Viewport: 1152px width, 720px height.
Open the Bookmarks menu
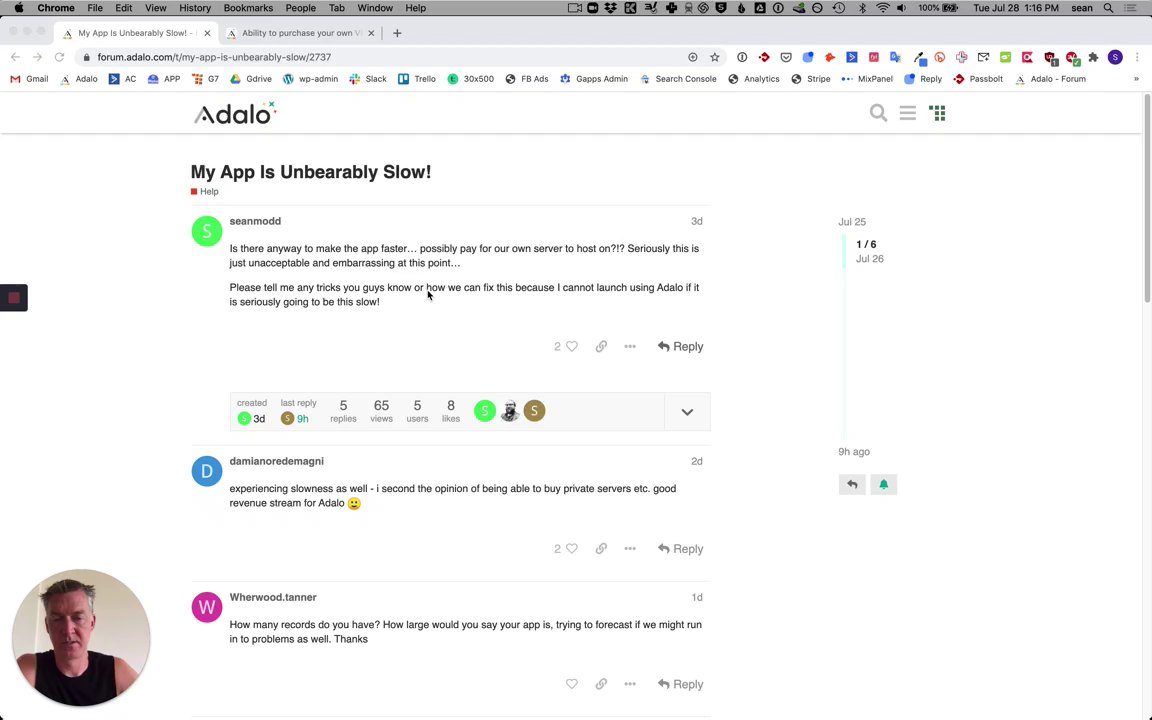coord(248,8)
